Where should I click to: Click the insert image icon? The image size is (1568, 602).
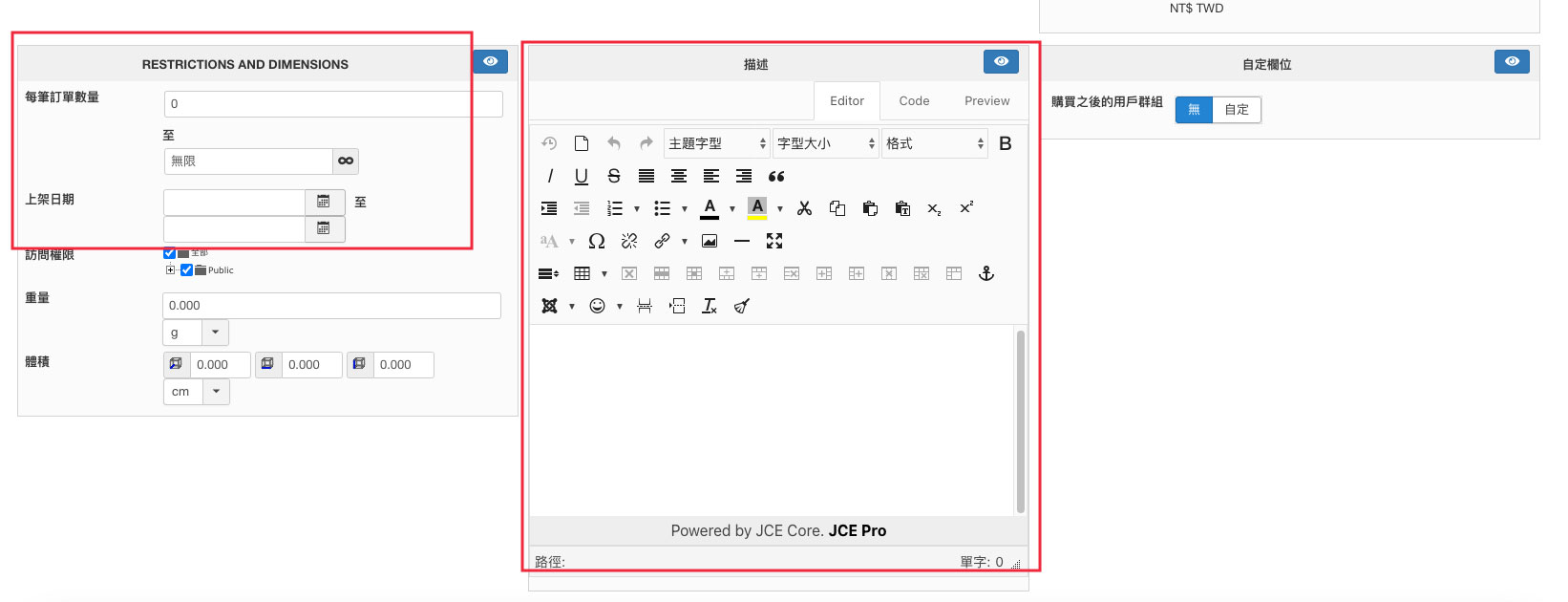710,241
